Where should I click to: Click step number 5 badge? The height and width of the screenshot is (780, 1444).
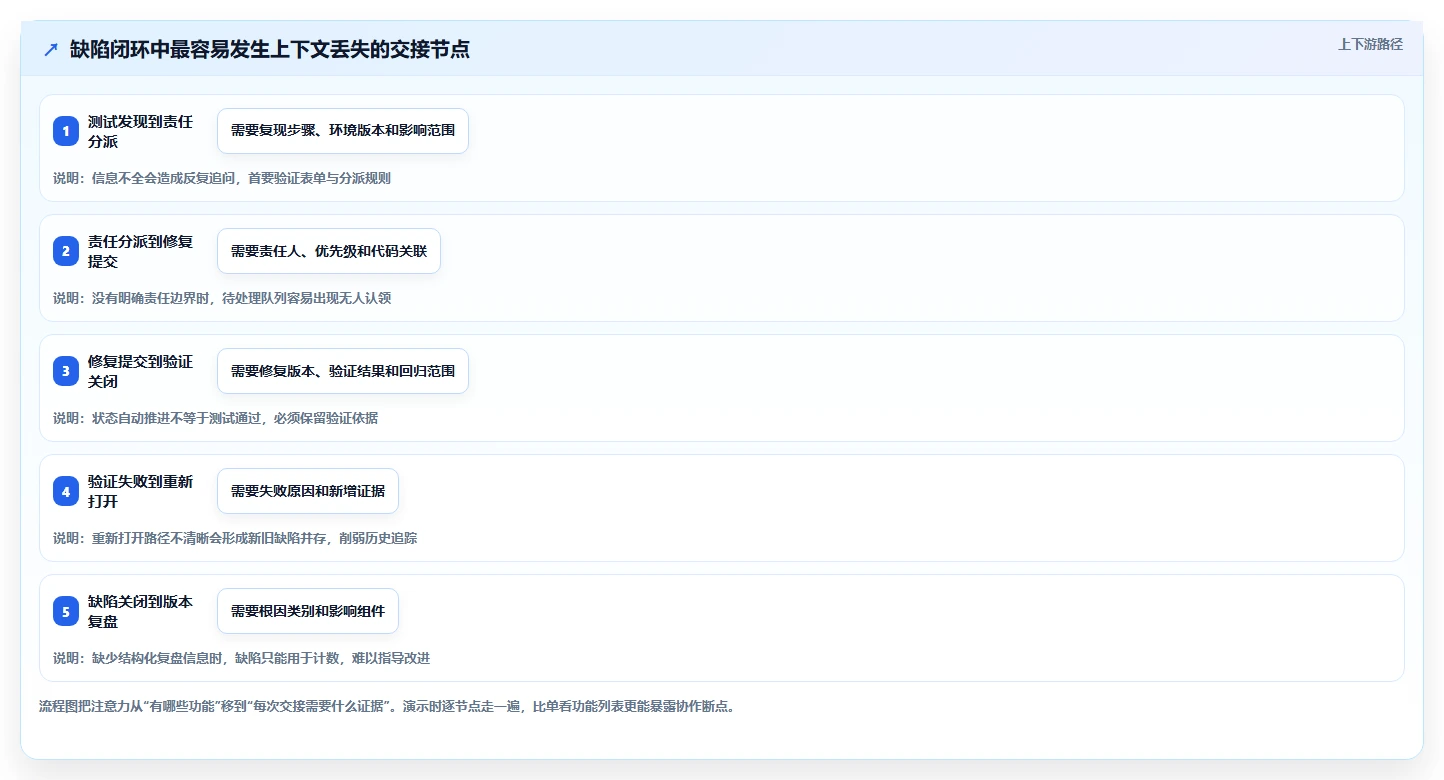66,611
